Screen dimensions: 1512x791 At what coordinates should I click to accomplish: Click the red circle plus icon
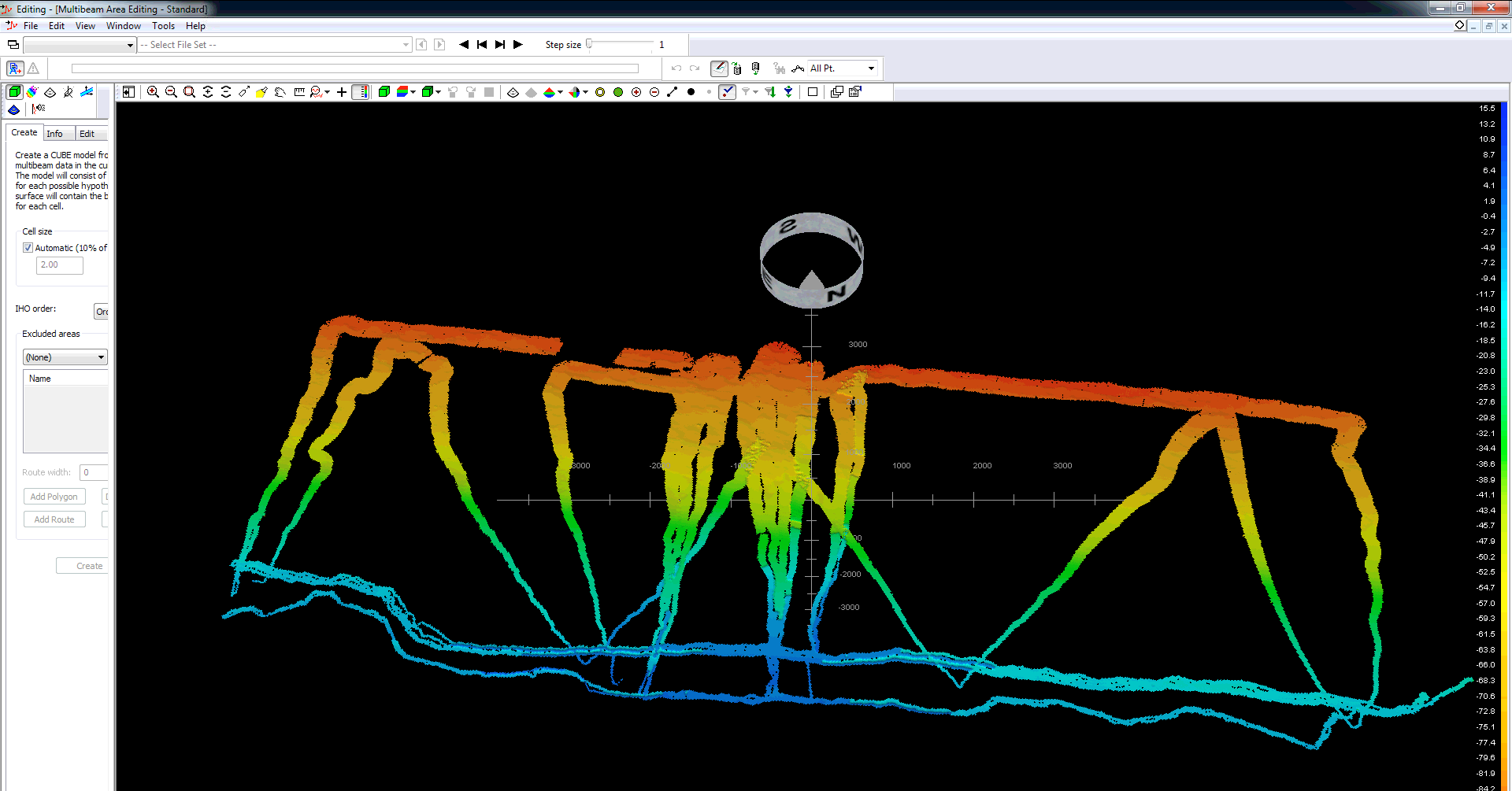coord(636,92)
